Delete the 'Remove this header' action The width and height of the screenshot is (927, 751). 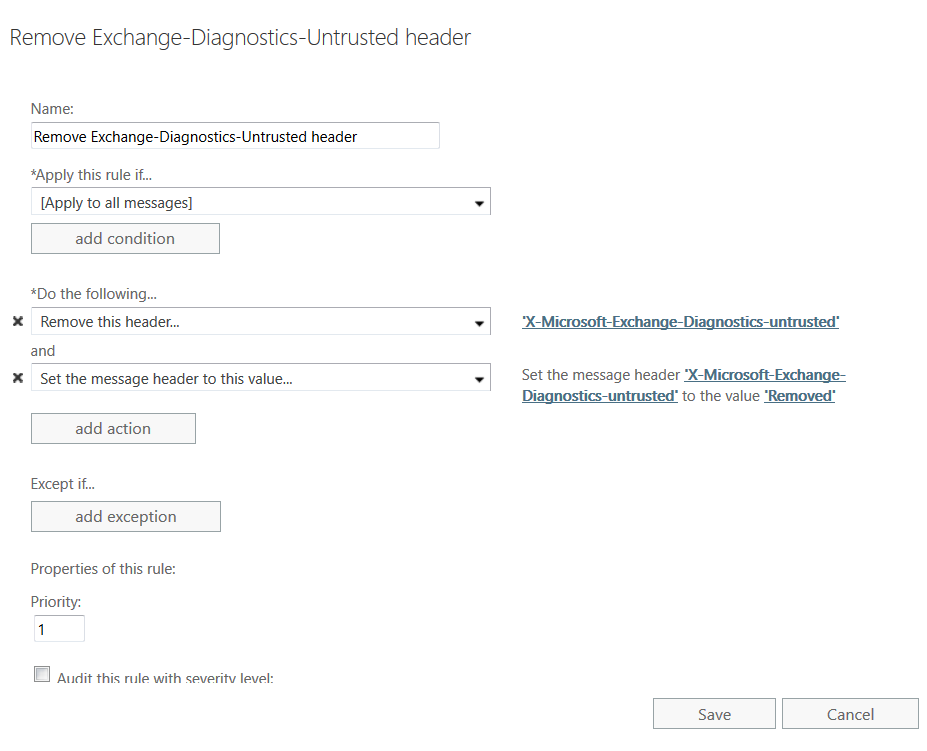pos(17,322)
